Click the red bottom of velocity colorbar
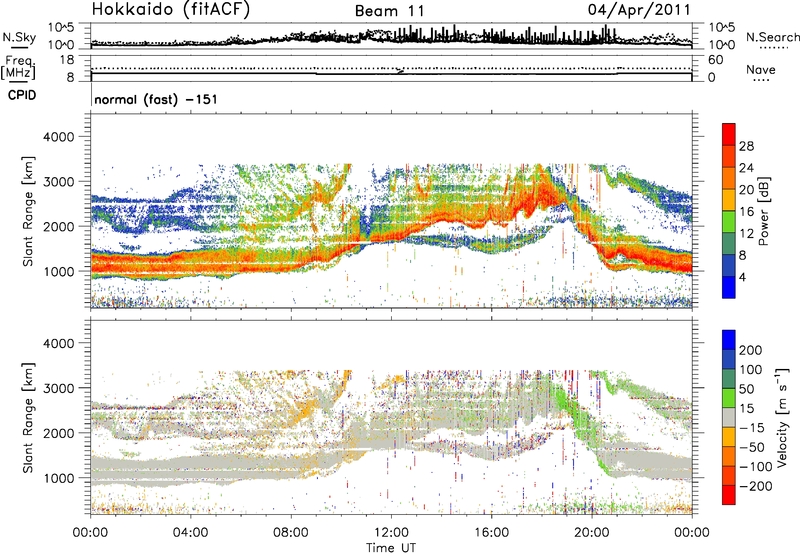 729,495
